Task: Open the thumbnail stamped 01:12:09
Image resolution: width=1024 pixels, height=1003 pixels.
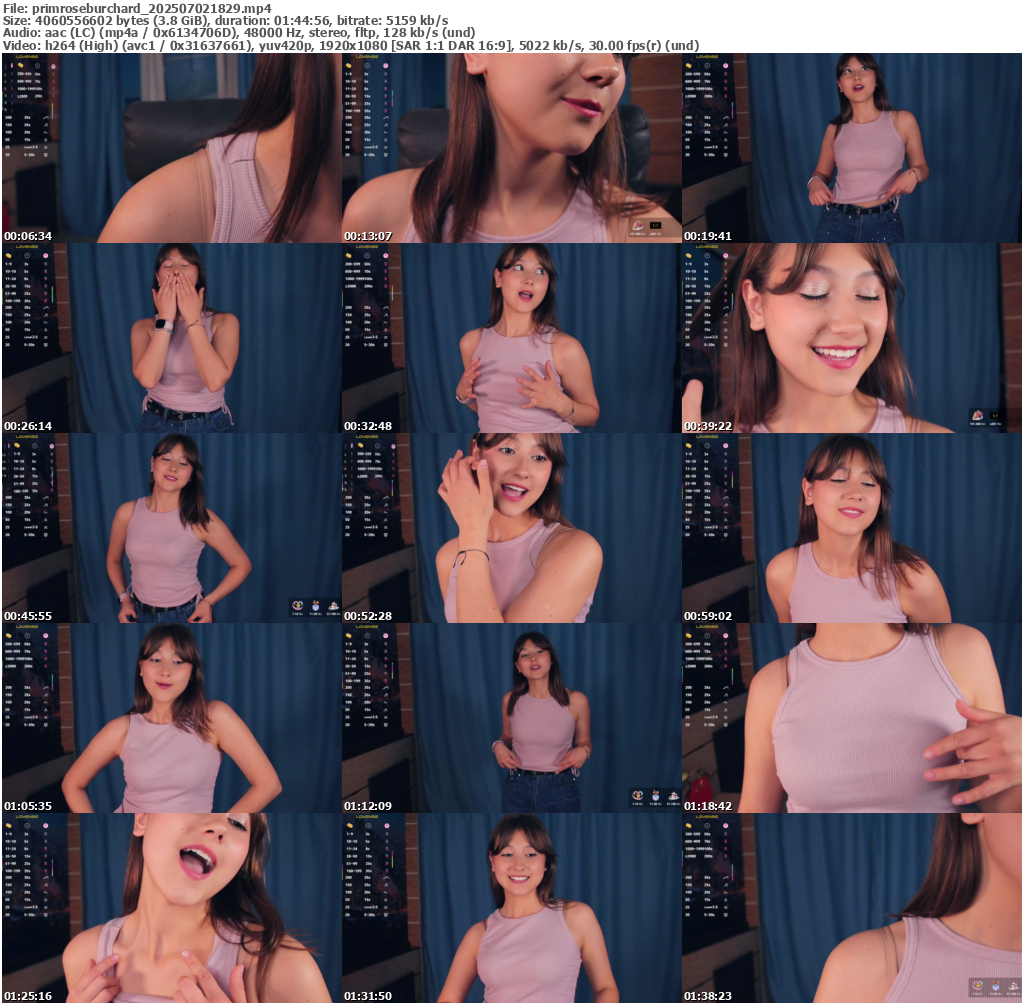Action: (x=512, y=718)
